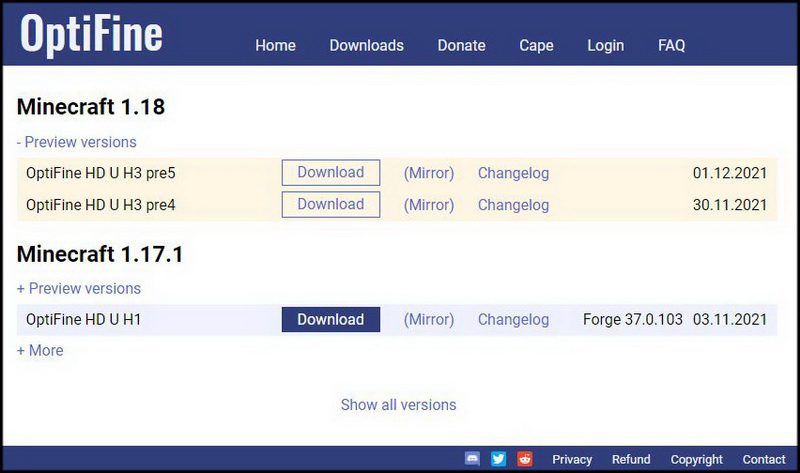Open Mirror link for H3 pre4
Image resolution: width=800 pixels, height=473 pixels.
(429, 205)
